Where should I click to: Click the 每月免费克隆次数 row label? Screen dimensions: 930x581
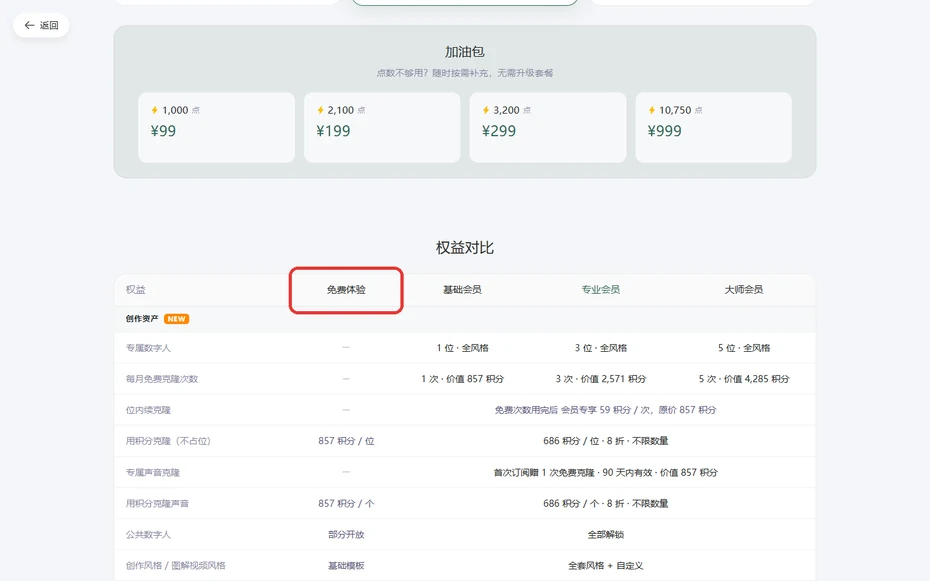(x=161, y=379)
